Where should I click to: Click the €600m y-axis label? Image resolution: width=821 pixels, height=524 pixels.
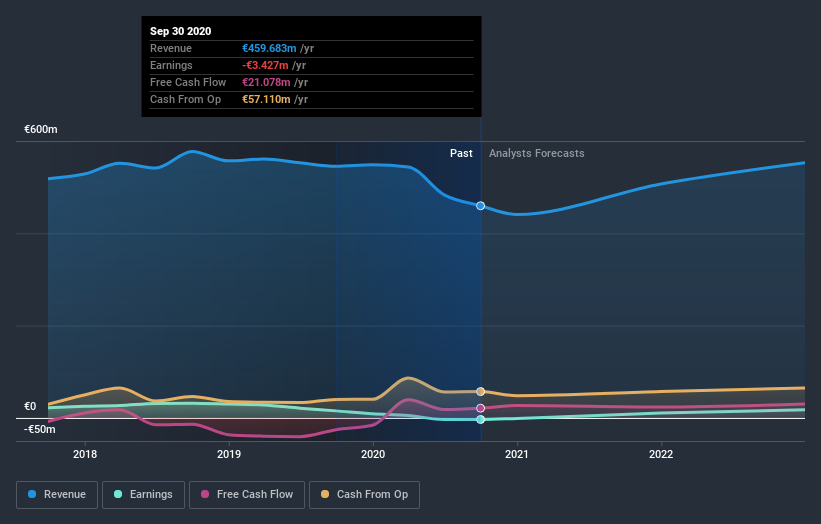41,129
